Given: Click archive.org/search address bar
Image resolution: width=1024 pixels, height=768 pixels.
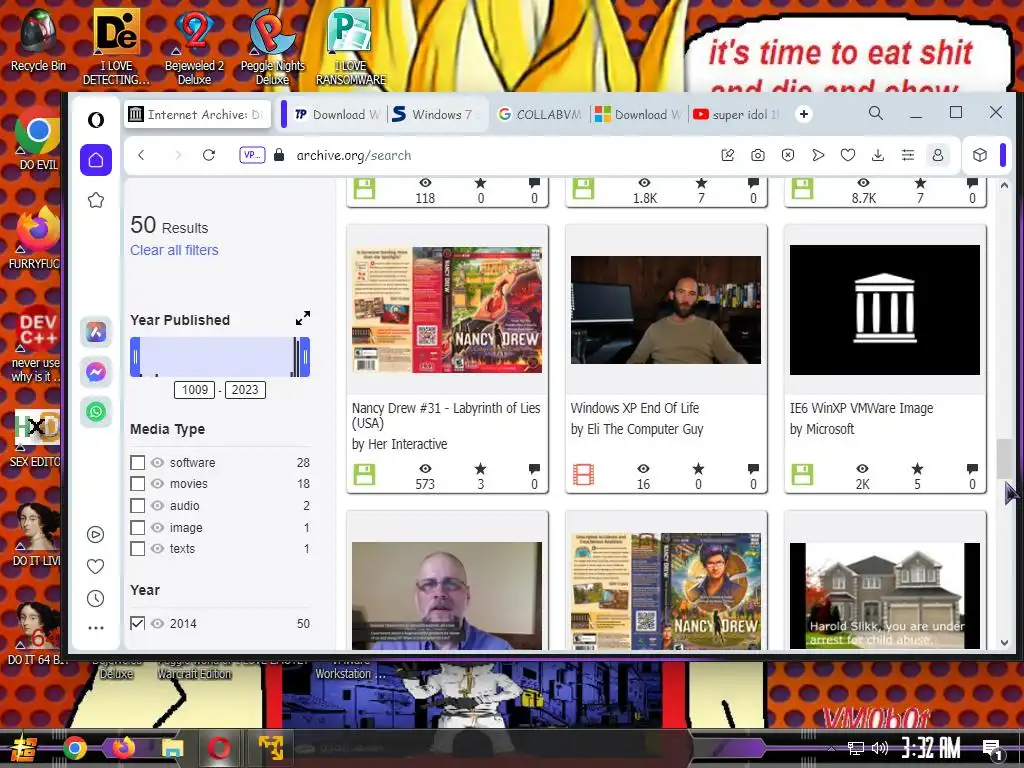Looking at the screenshot, I should coord(353,155).
